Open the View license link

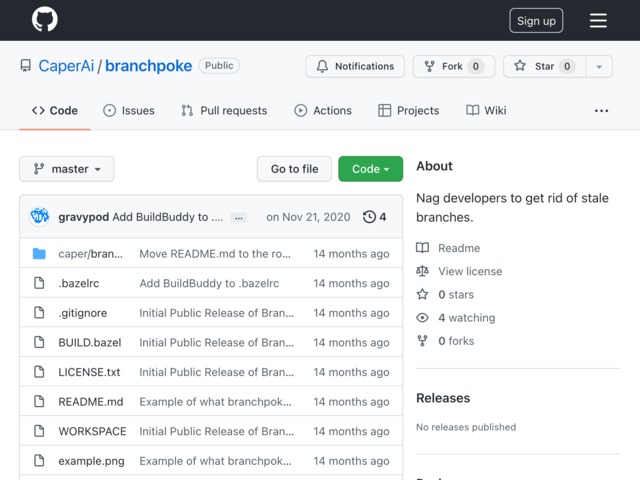(x=470, y=271)
